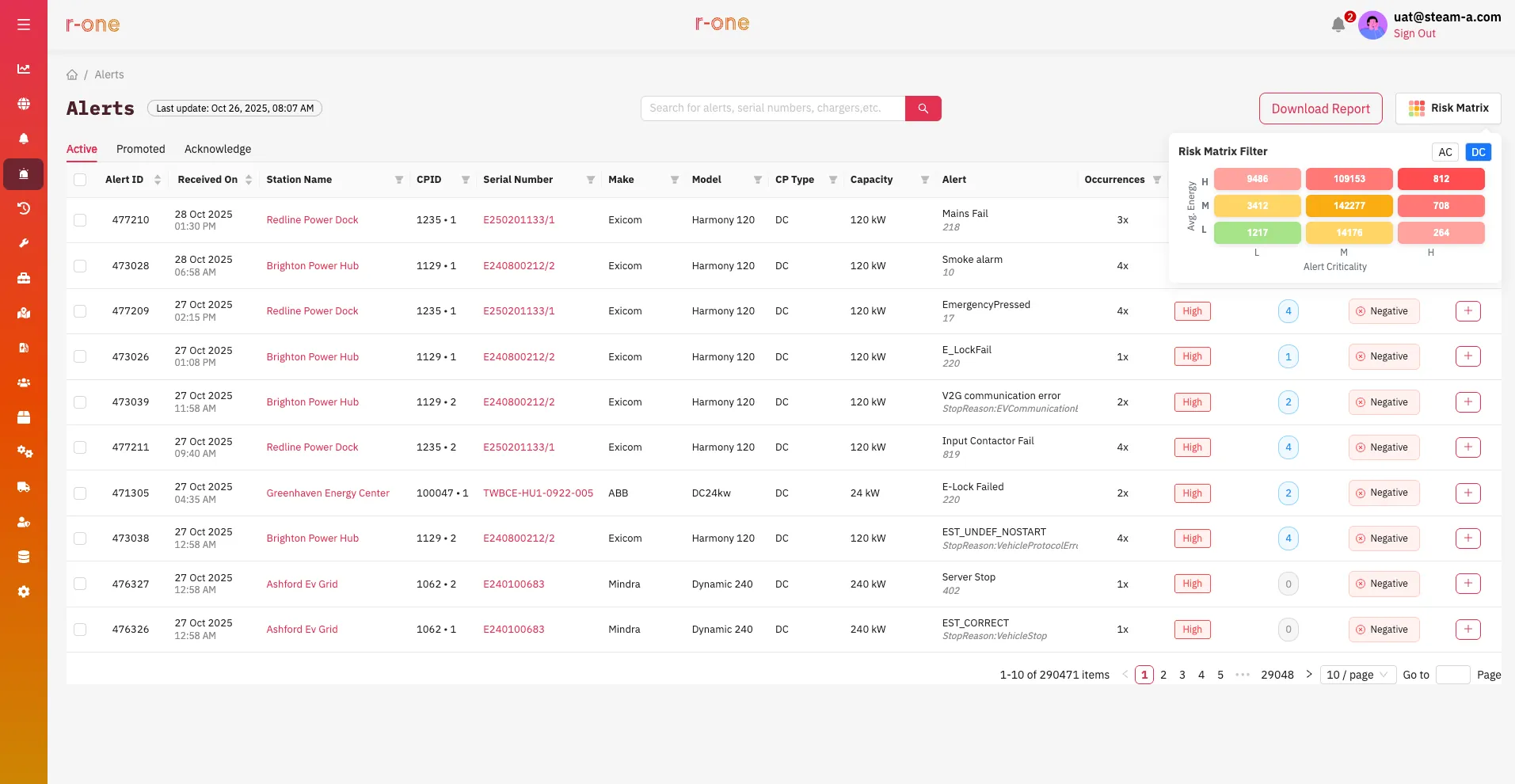Open the Station Name column filter

coord(399,180)
